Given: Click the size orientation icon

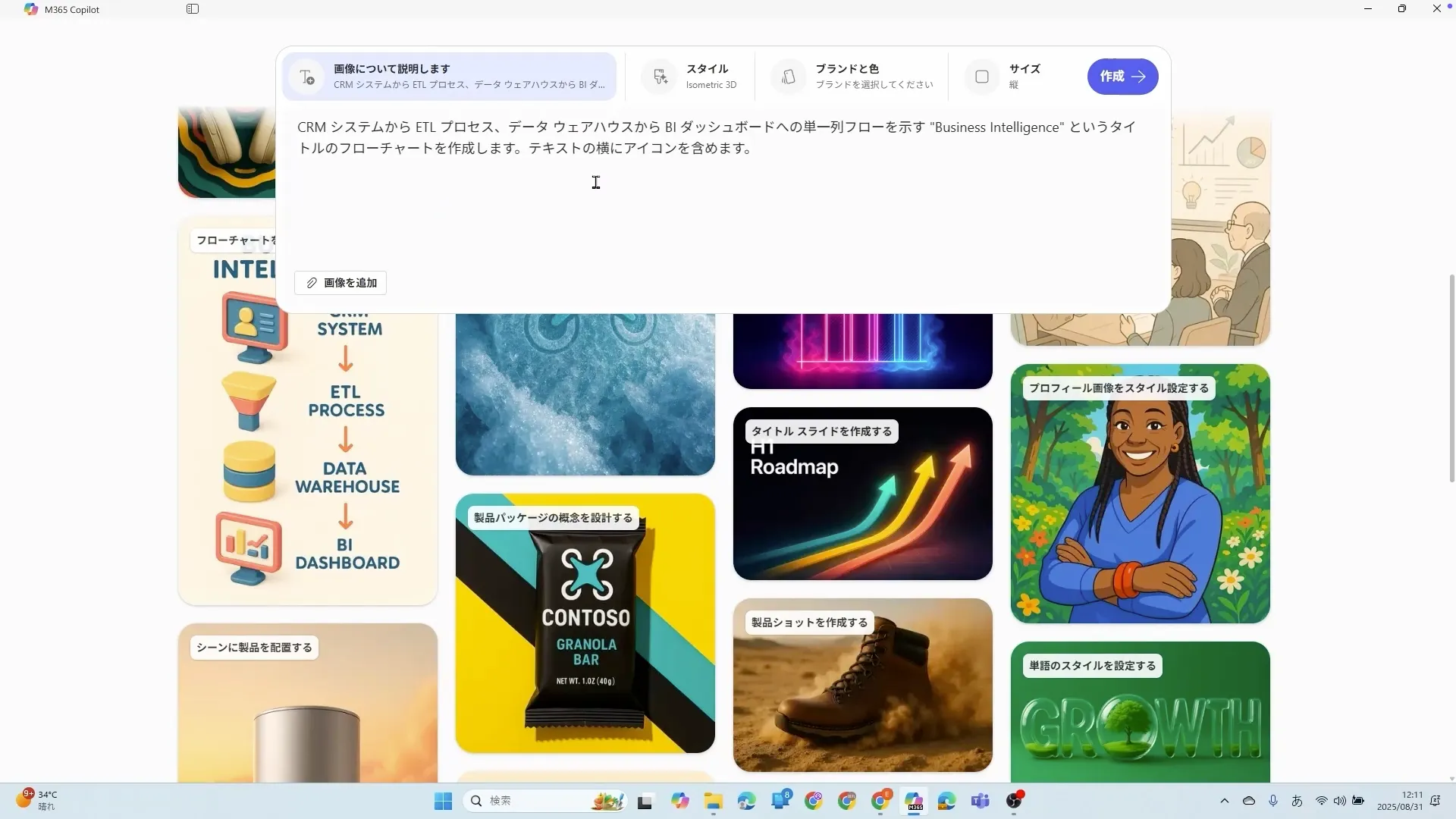Looking at the screenshot, I should [x=982, y=76].
